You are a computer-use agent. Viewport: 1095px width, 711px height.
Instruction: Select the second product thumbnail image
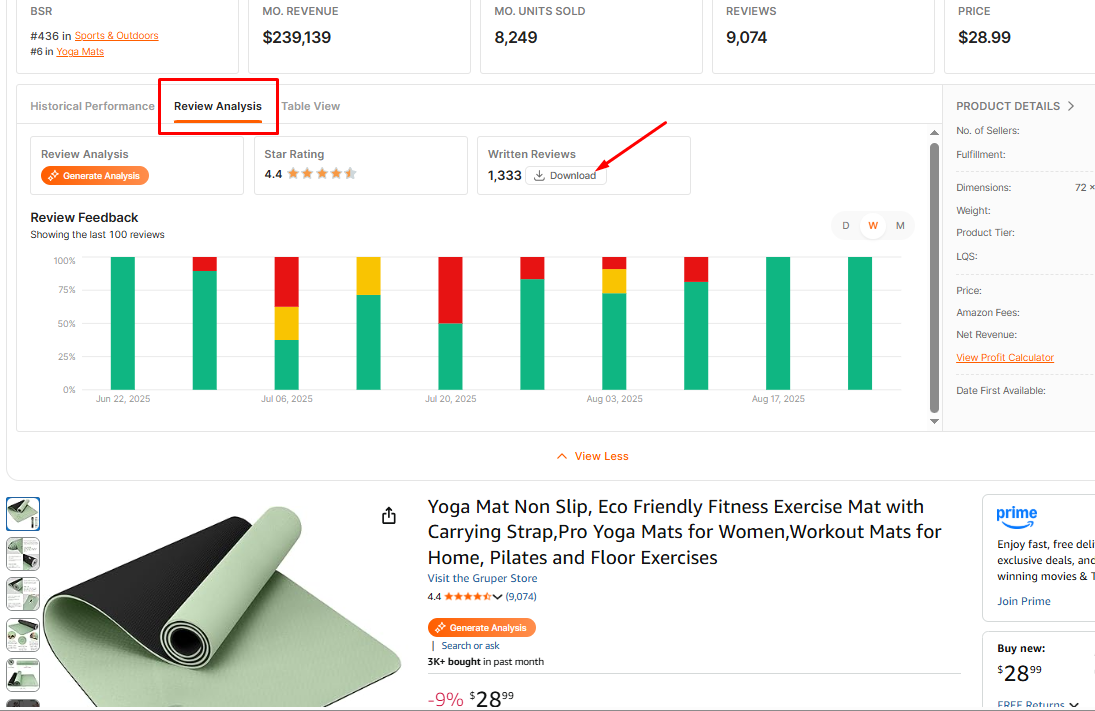click(23, 553)
